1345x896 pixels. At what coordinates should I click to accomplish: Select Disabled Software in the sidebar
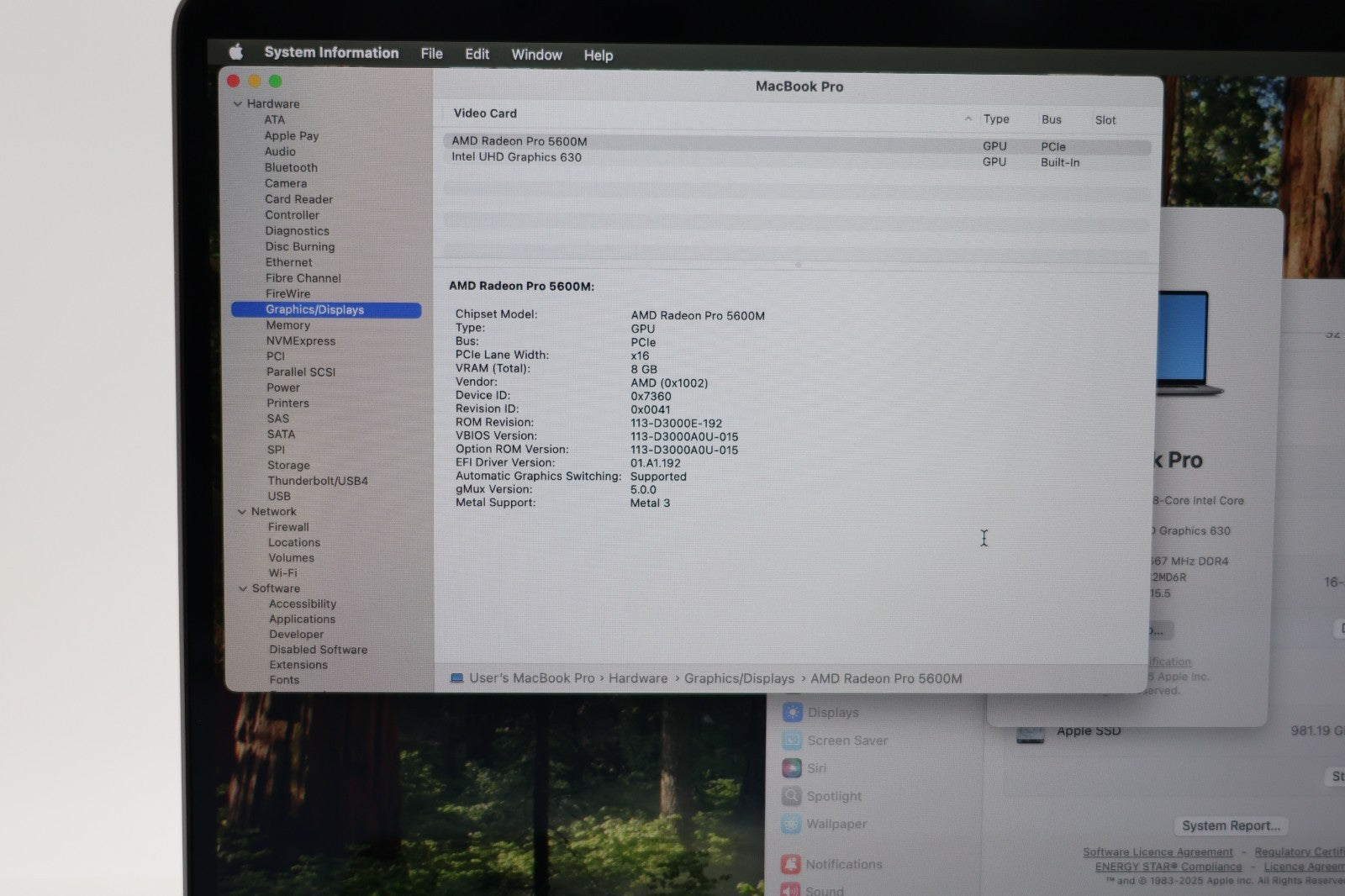[319, 651]
